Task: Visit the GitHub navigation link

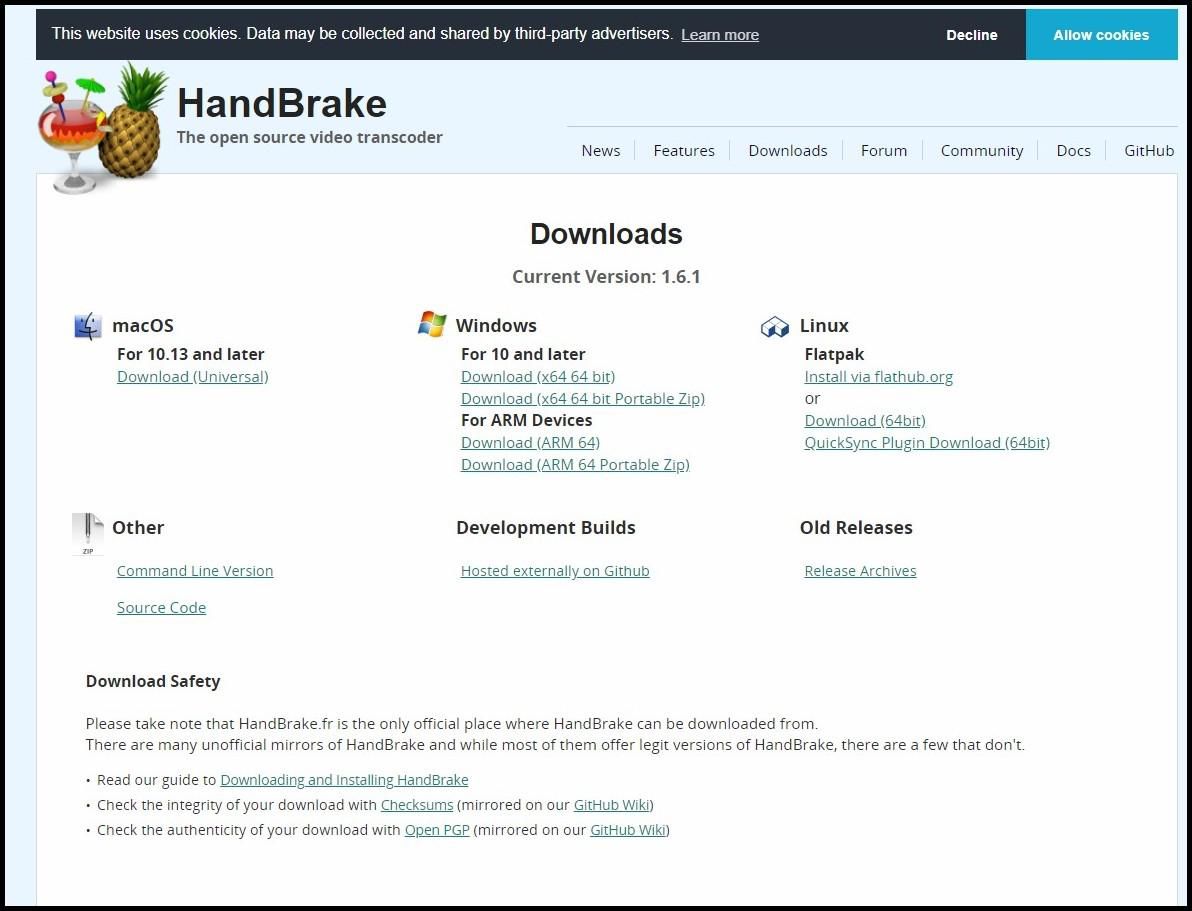Action: point(1149,151)
